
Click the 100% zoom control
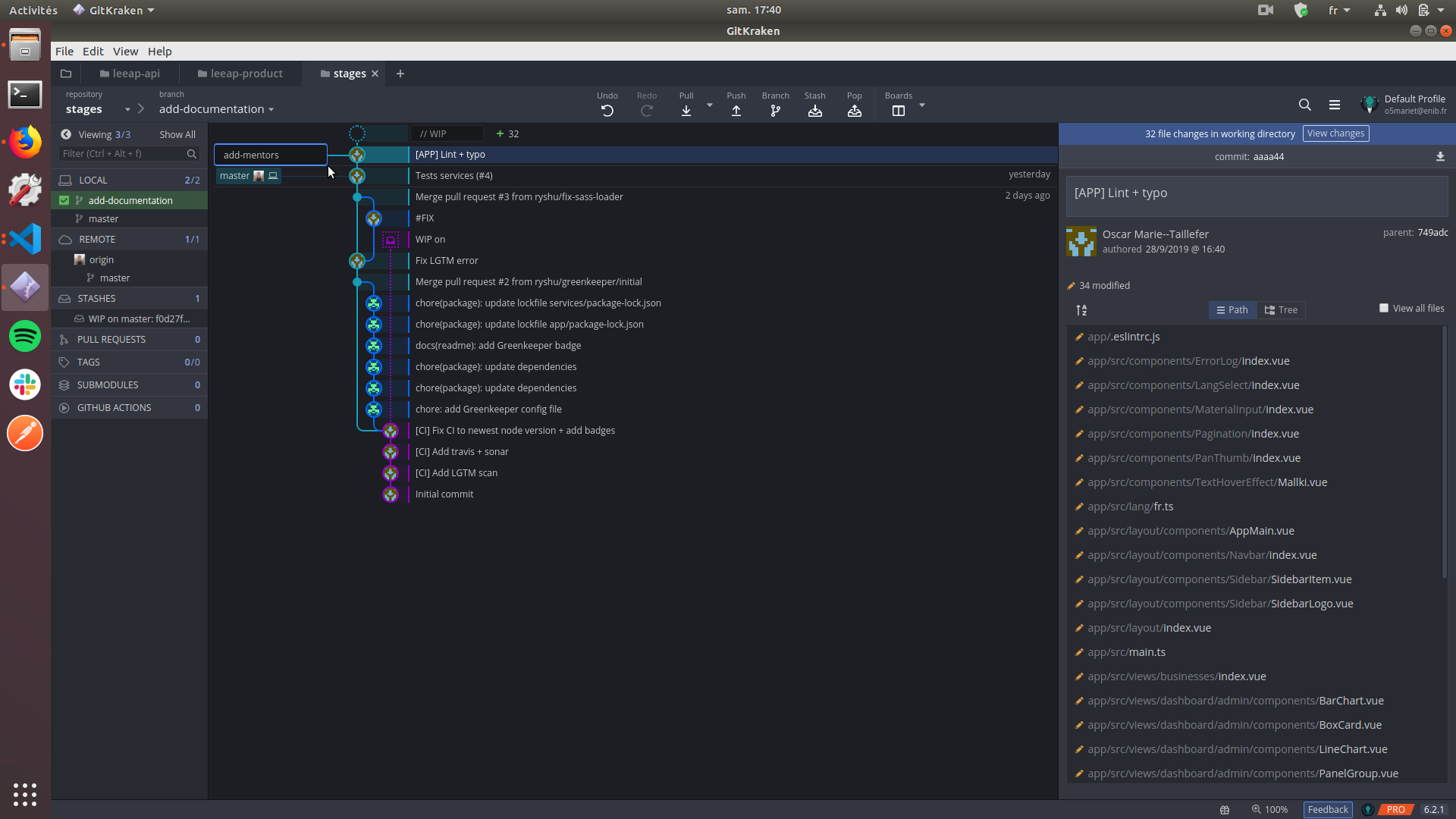click(1269, 810)
